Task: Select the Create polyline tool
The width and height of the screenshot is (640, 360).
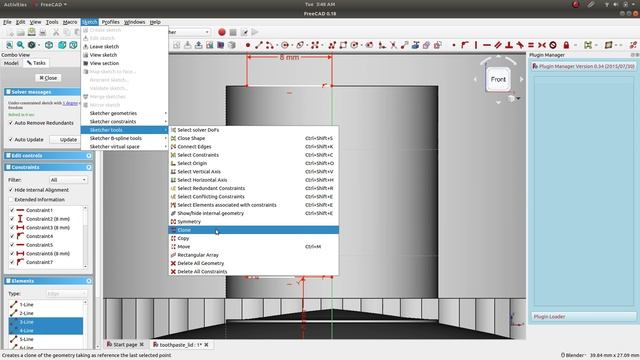Action: tap(332, 45)
